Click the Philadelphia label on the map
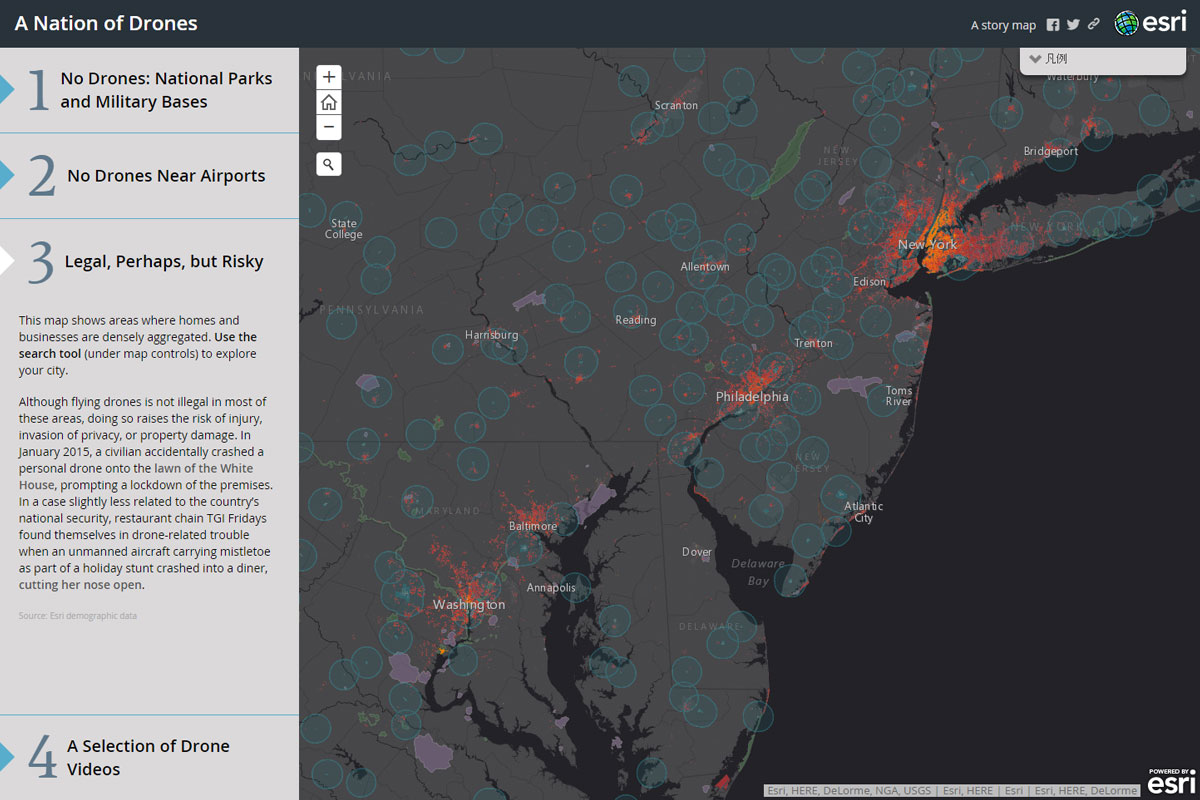This screenshot has width=1200, height=800. [752, 396]
